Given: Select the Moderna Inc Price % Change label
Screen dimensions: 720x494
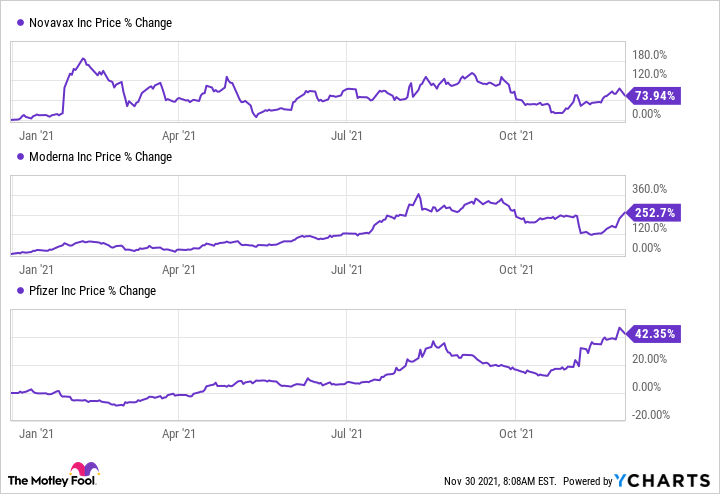Looking at the screenshot, I should click(x=101, y=157).
